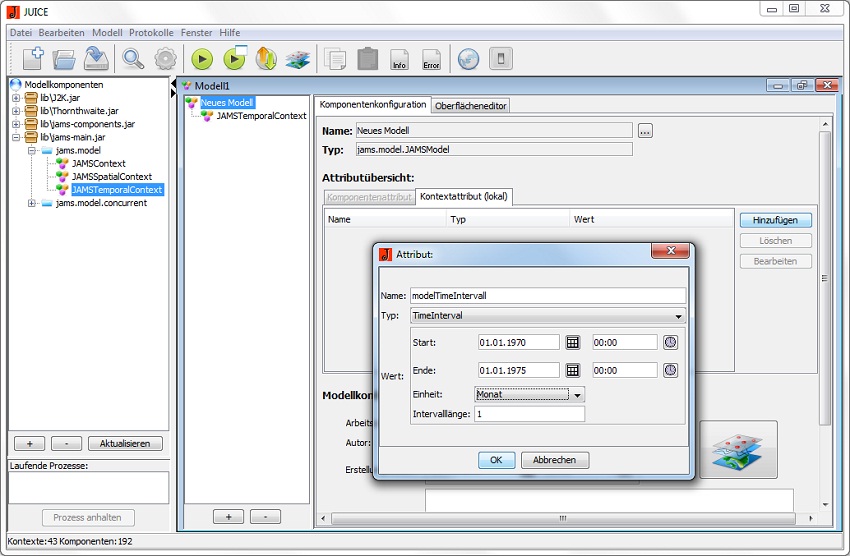Click the magnifying glass search icon
The image size is (850, 556).
[x=133, y=59]
